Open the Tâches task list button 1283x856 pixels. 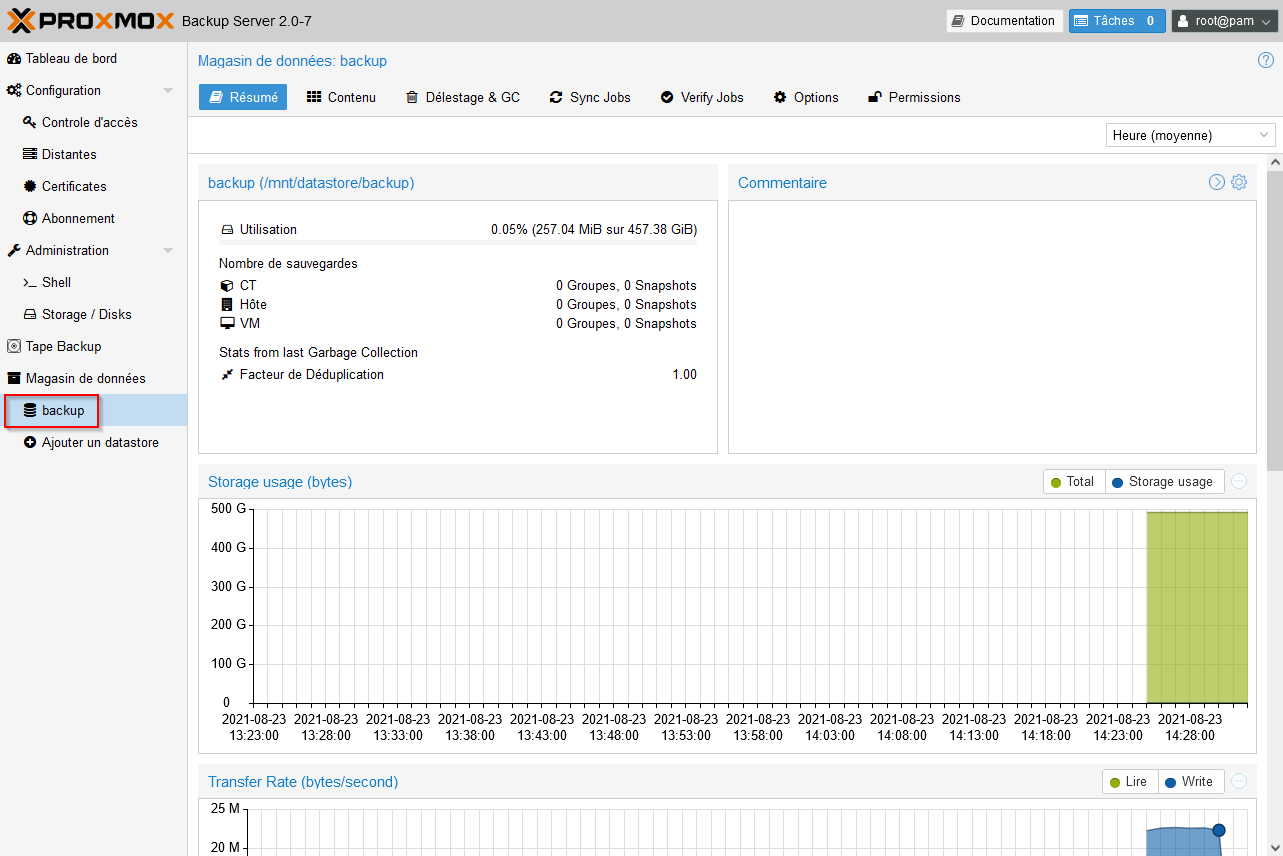[x=1116, y=21]
